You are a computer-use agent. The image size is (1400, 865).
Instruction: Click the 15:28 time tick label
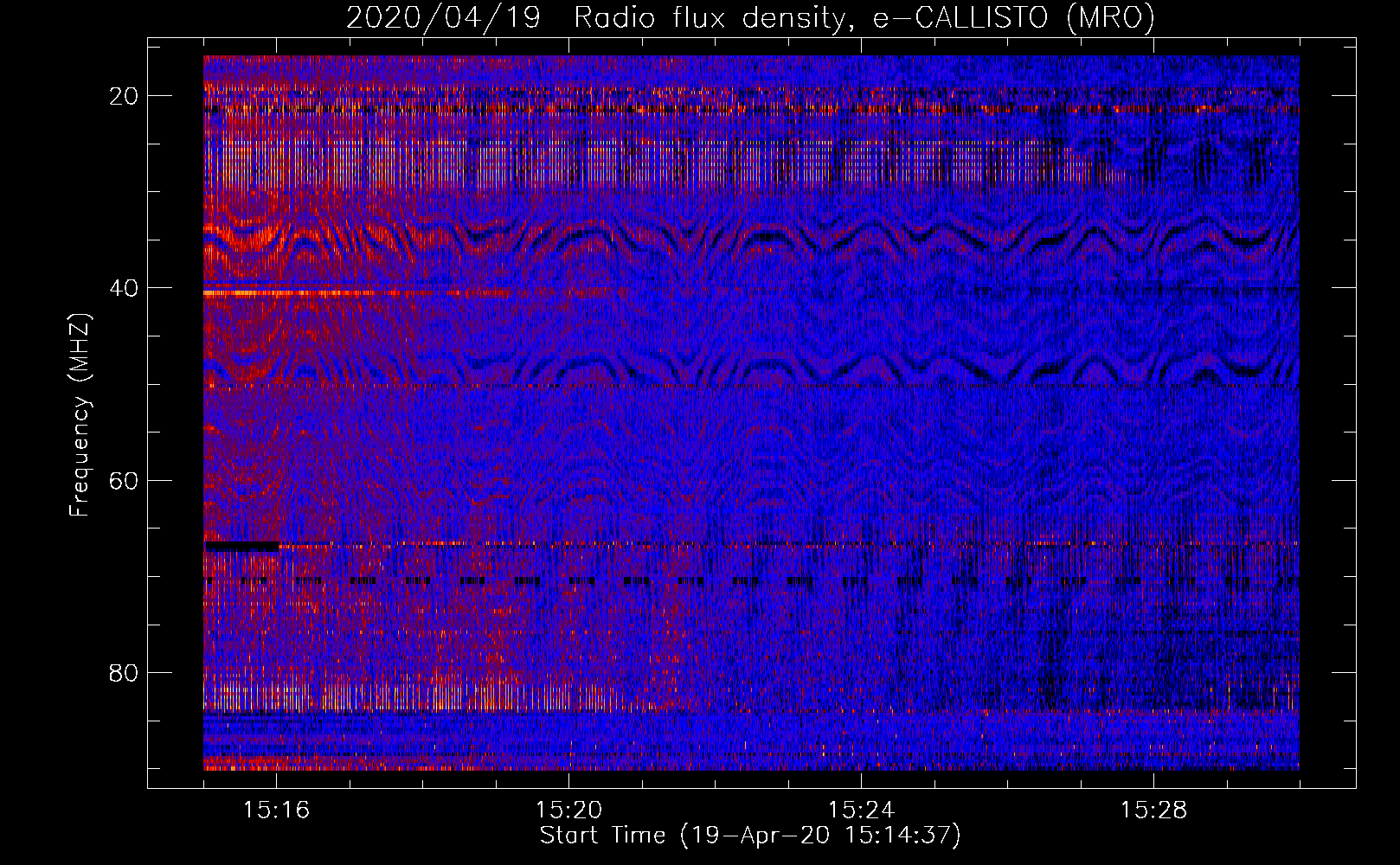(1153, 811)
